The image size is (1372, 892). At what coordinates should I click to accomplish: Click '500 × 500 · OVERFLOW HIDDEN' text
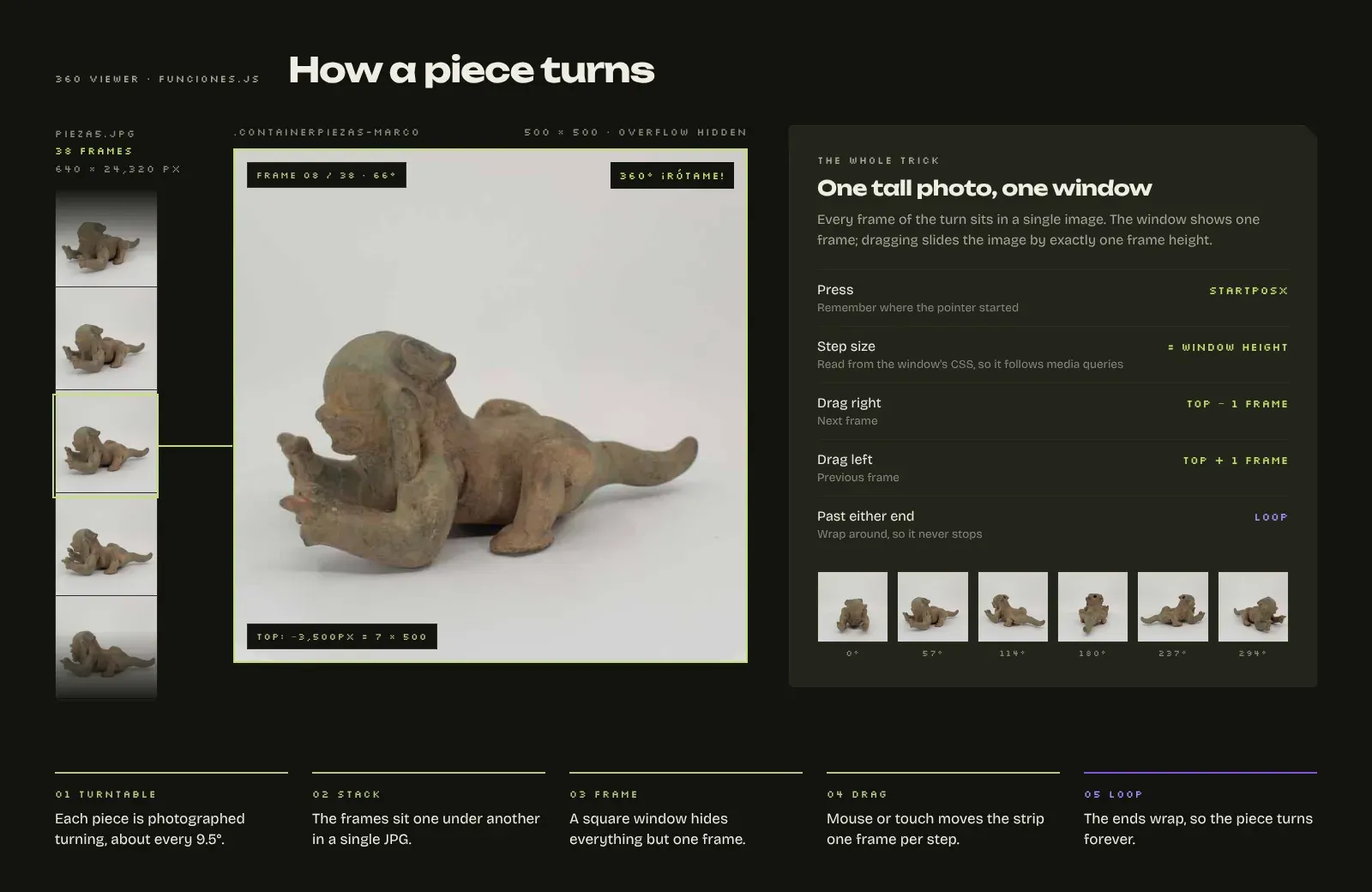[x=635, y=132]
